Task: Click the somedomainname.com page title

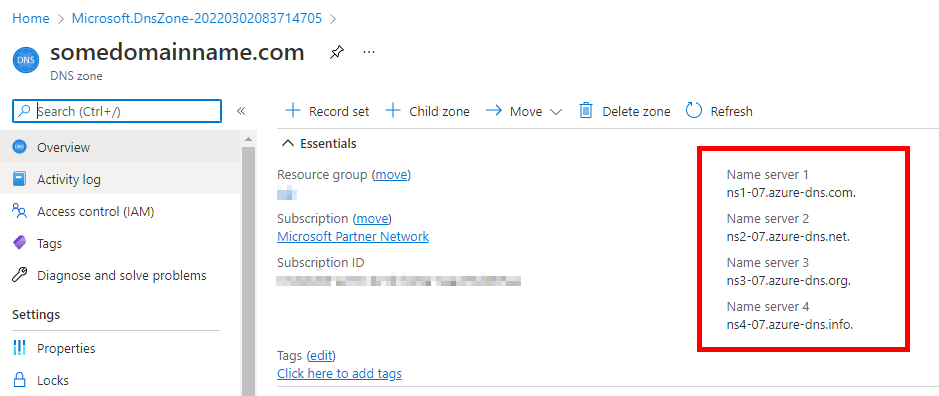Action: tap(177, 53)
